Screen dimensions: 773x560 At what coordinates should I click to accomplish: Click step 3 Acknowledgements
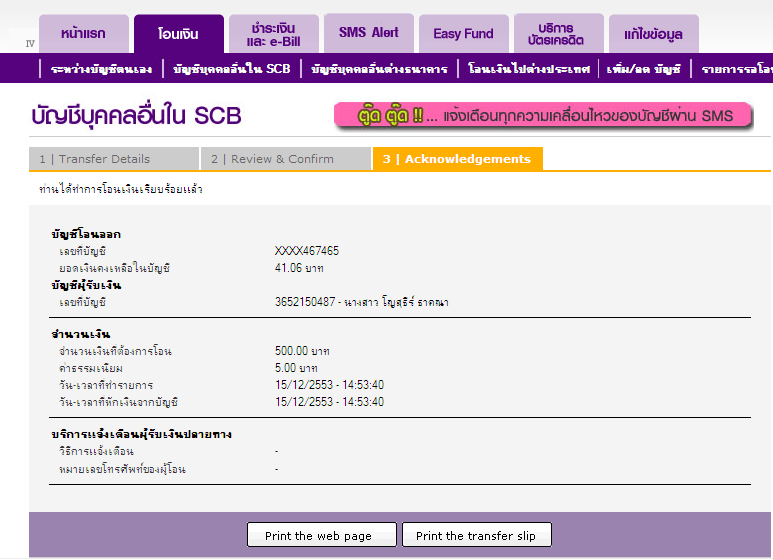click(x=457, y=159)
